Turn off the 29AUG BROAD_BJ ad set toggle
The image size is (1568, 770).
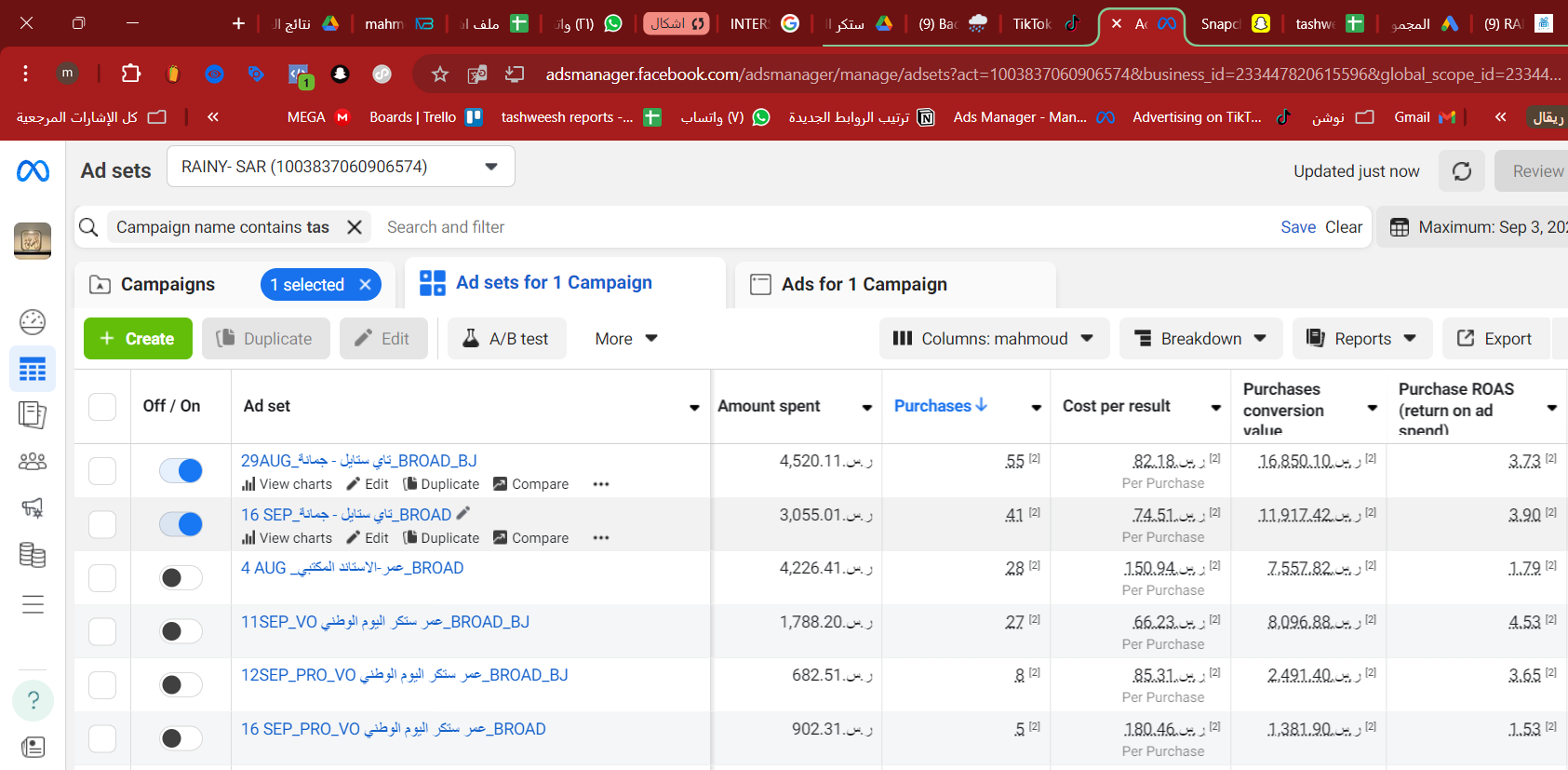tap(181, 471)
